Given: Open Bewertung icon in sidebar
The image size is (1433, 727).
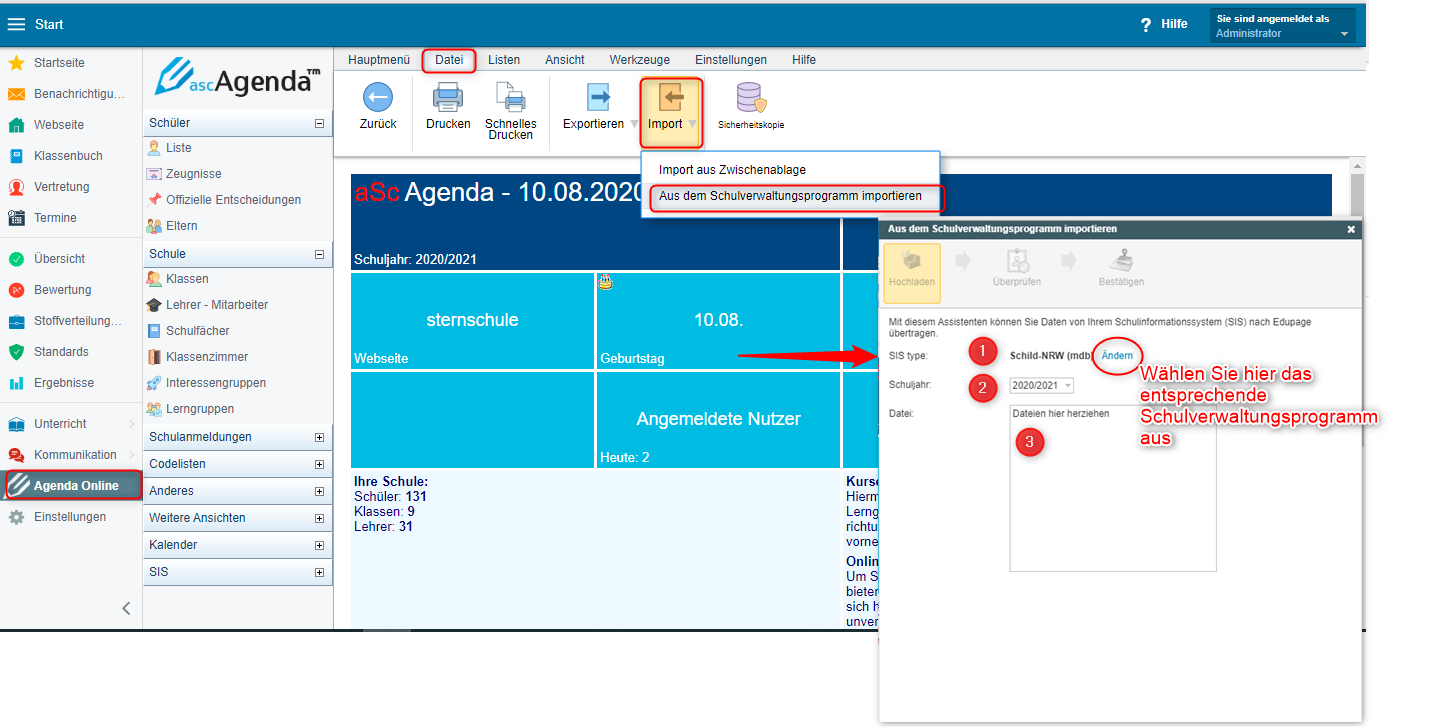Looking at the screenshot, I should point(16,290).
